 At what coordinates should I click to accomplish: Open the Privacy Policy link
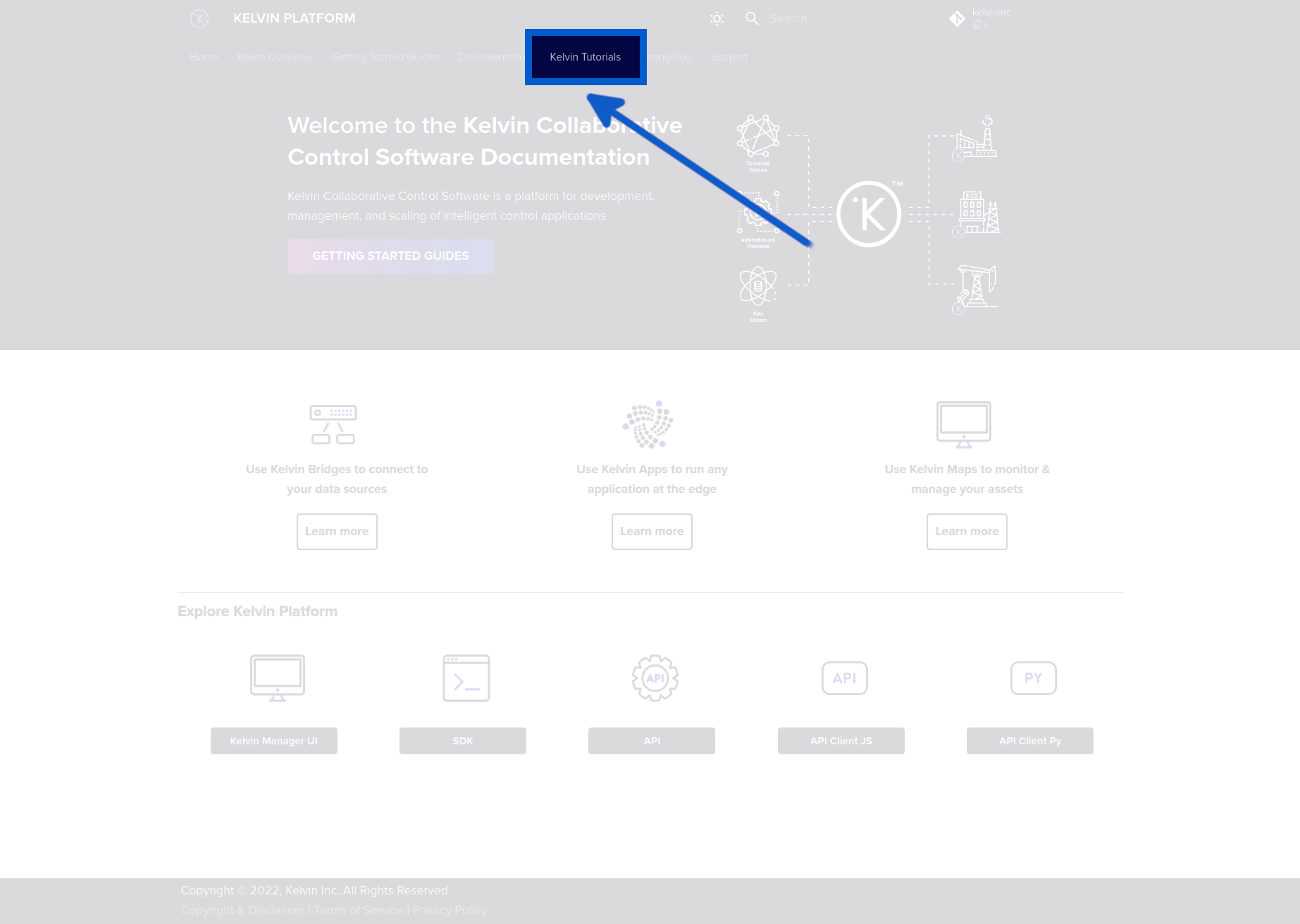(449, 910)
